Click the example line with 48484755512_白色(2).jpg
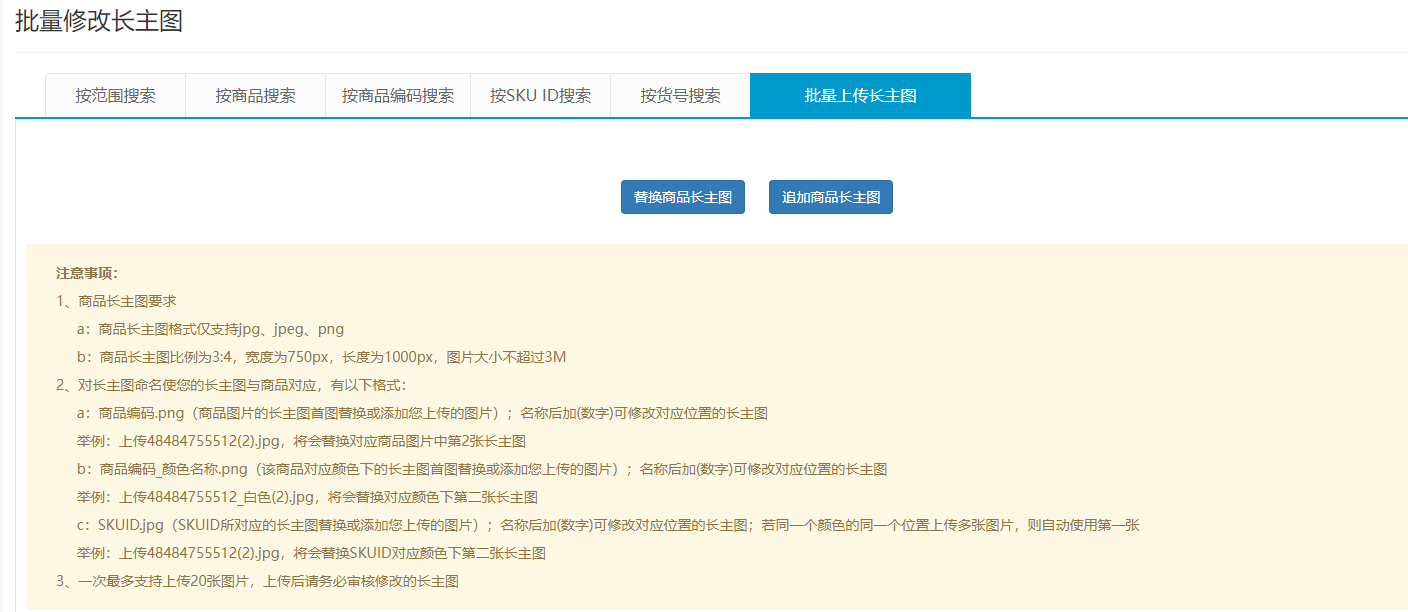 (x=307, y=497)
